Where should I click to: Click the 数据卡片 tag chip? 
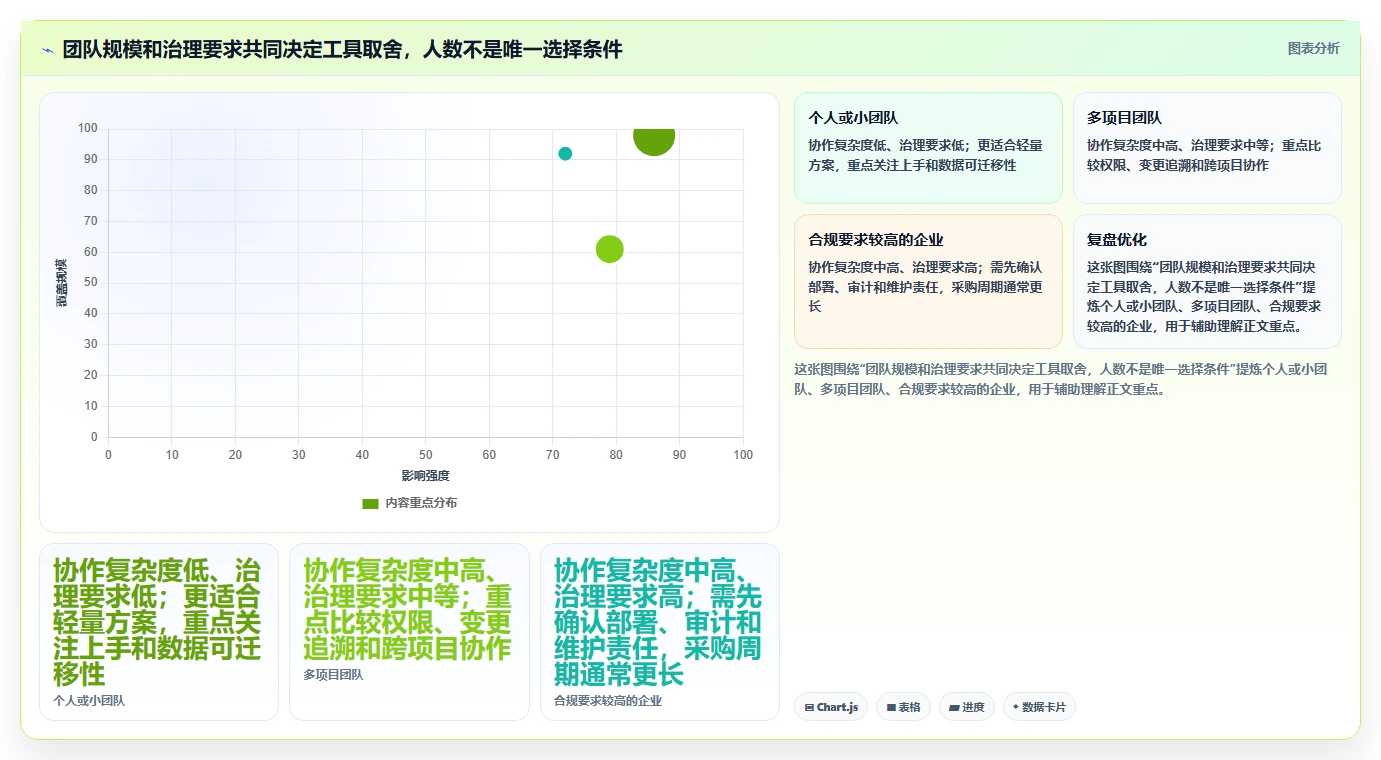pos(1039,707)
